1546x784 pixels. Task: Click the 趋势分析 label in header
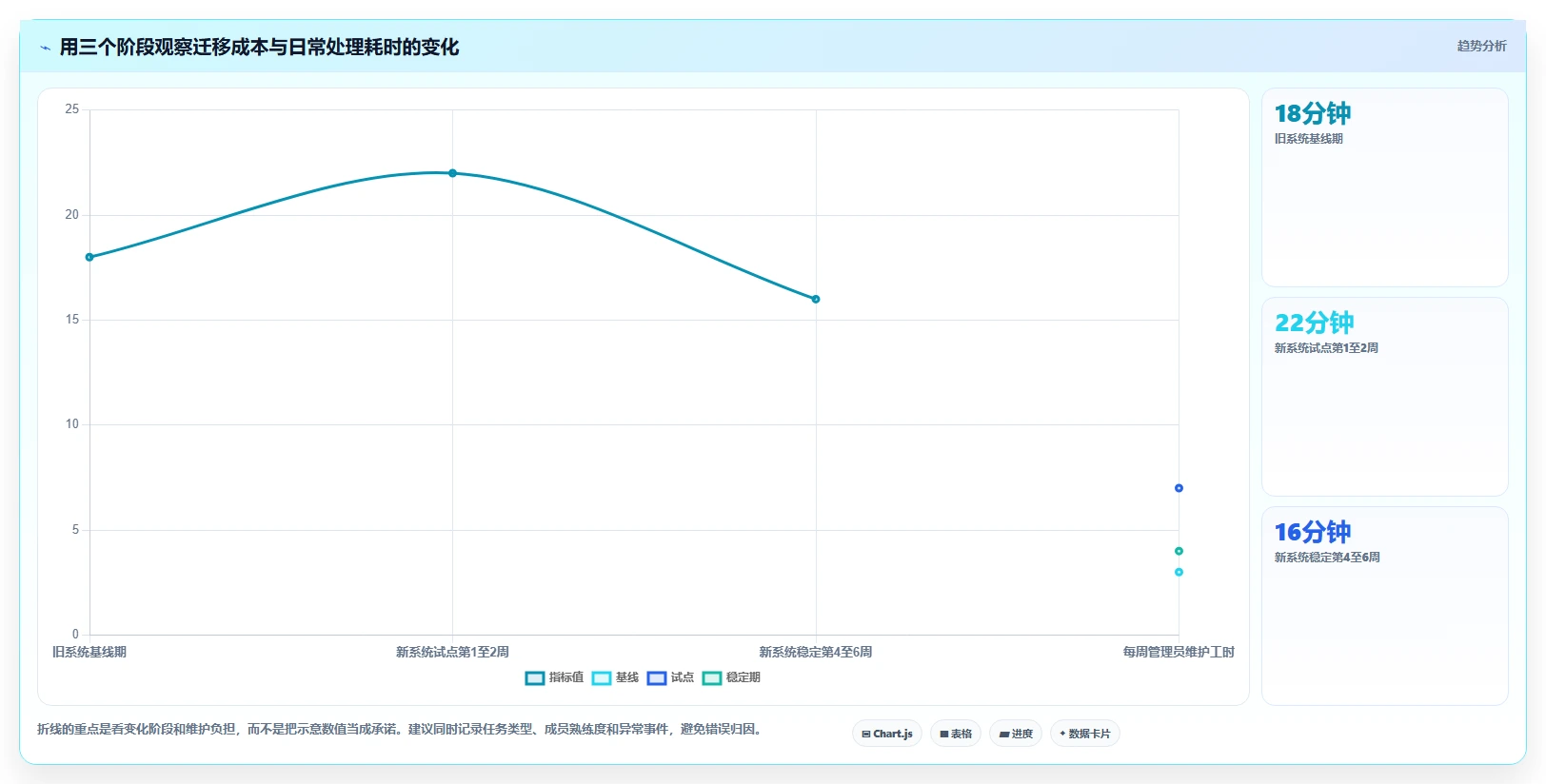pos(1481,46)
